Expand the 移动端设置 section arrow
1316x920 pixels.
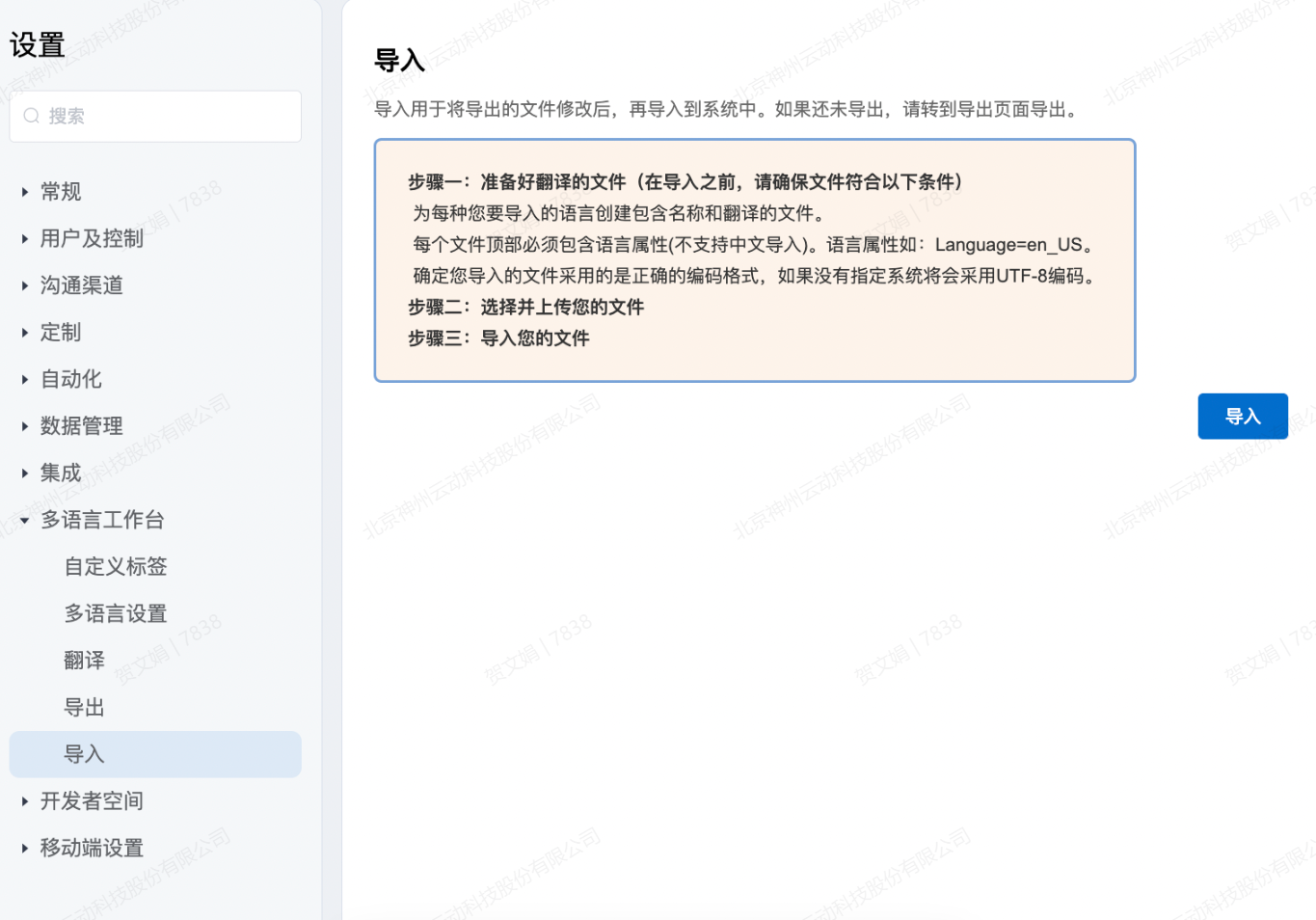(24, 848)
